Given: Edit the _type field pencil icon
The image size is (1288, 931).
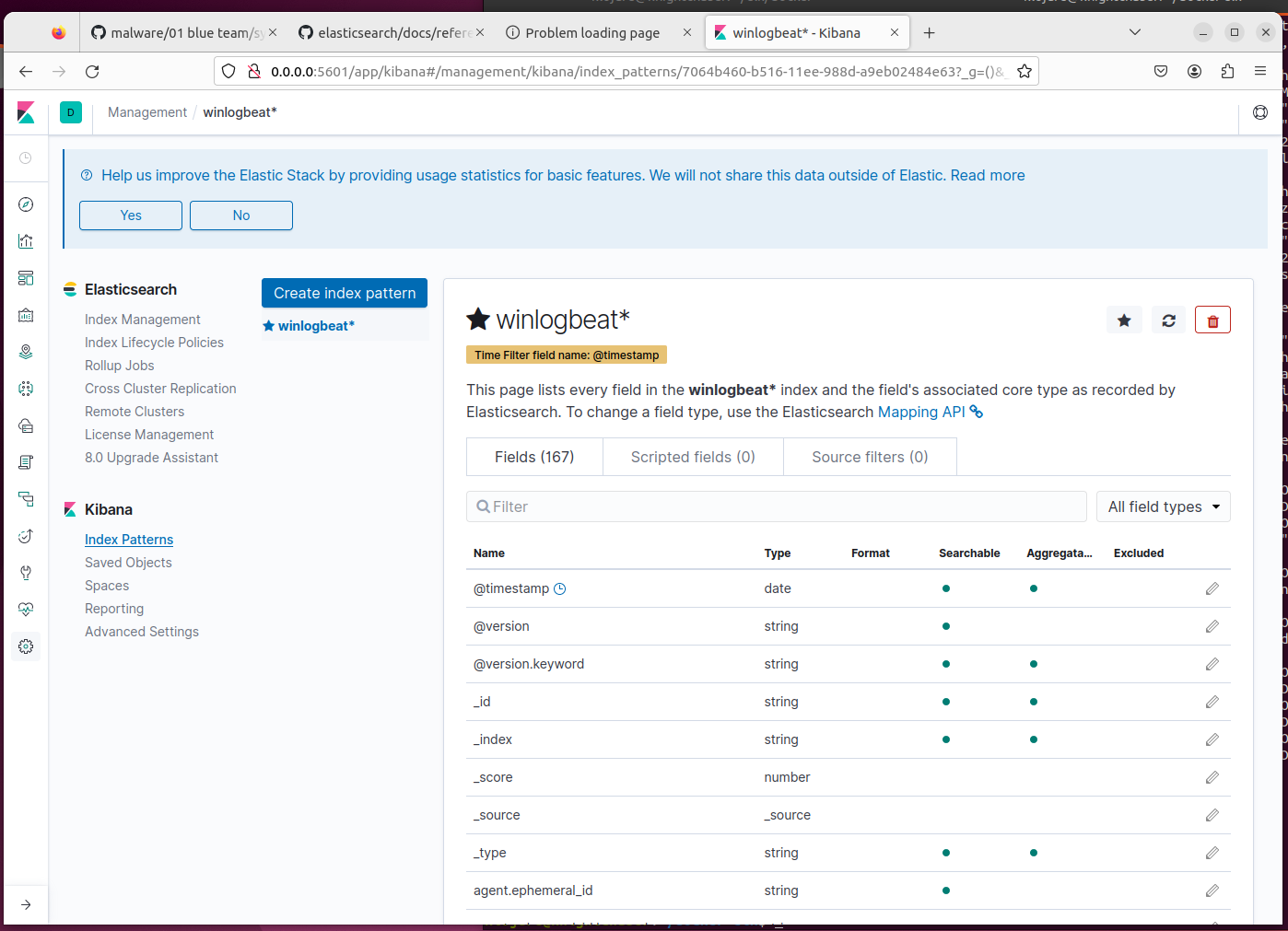Looking at the screenshot, I should pos(1212,853).
